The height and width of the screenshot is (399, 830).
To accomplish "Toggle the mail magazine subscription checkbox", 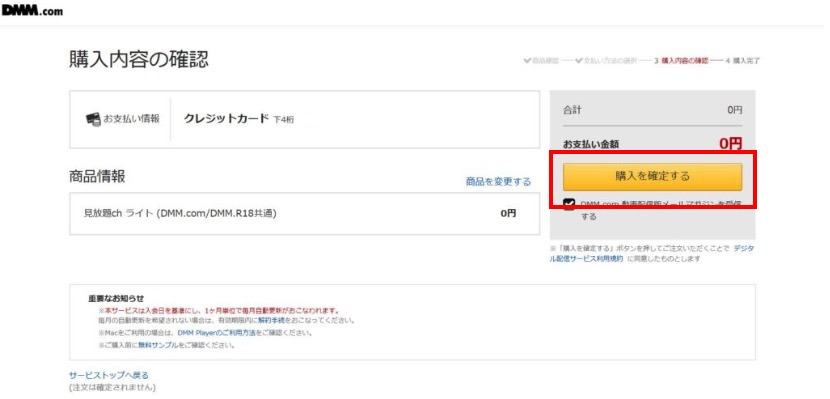I will [x=569, y=204].
